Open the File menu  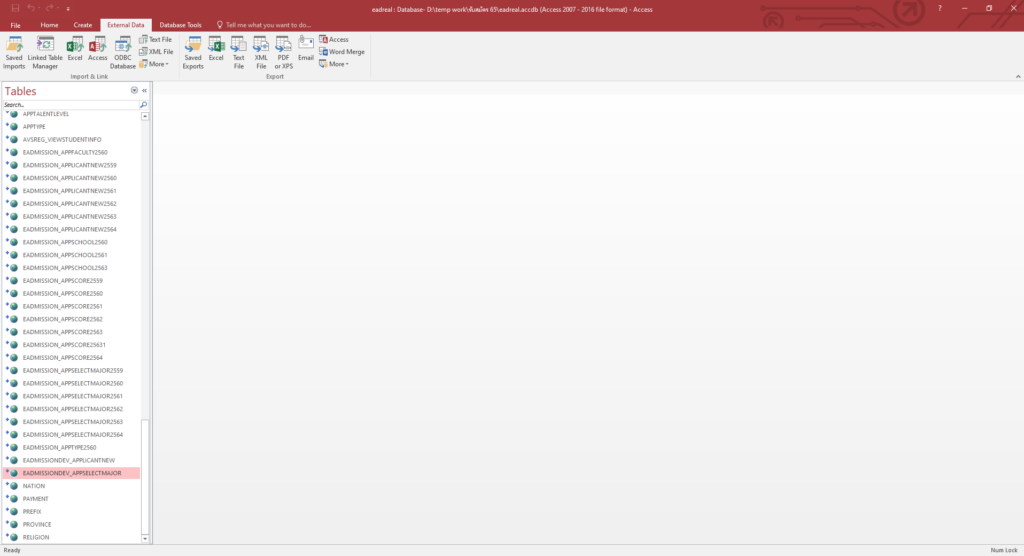pos(16,24)
